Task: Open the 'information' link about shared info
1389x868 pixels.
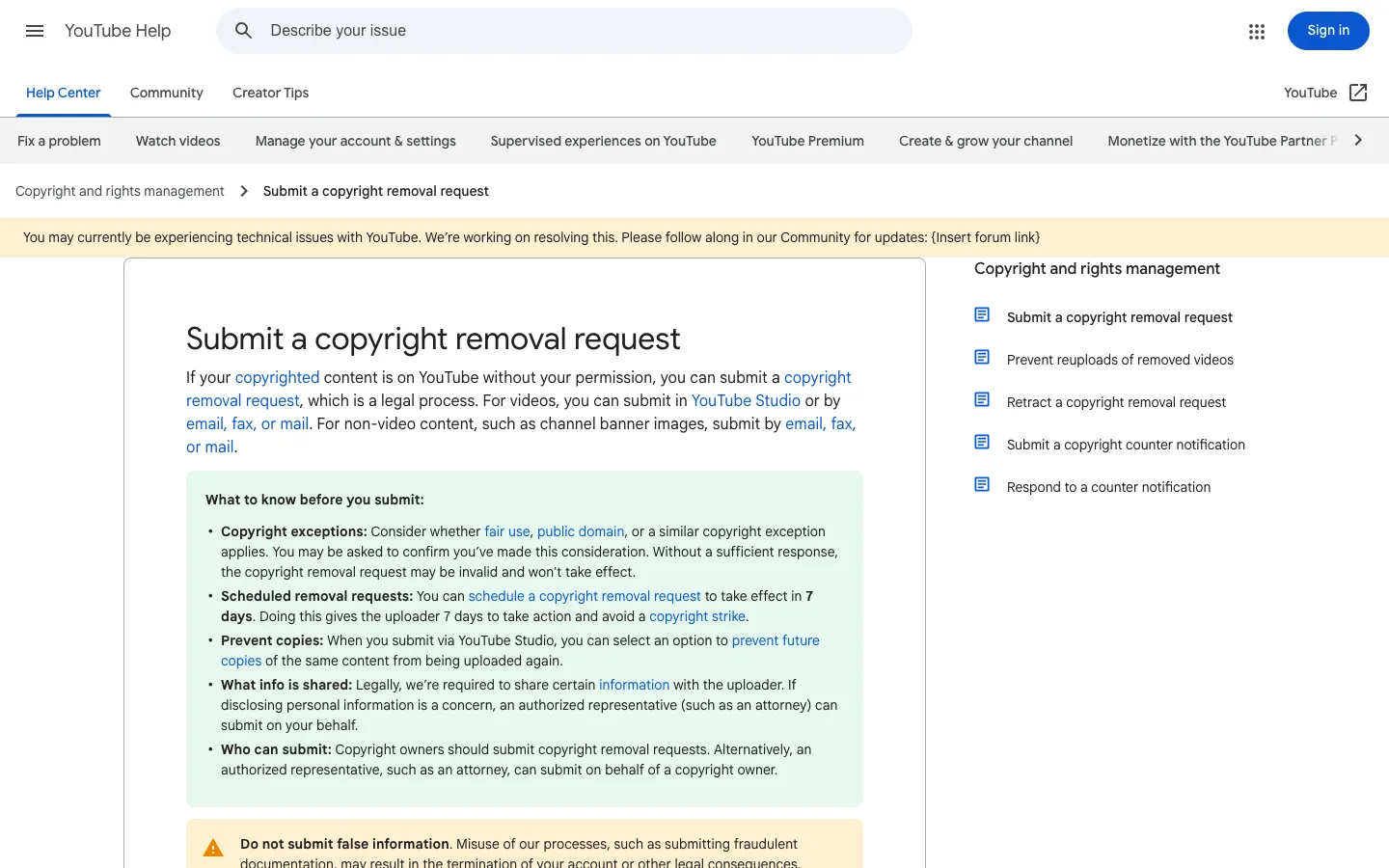Action: click(634, 685)
